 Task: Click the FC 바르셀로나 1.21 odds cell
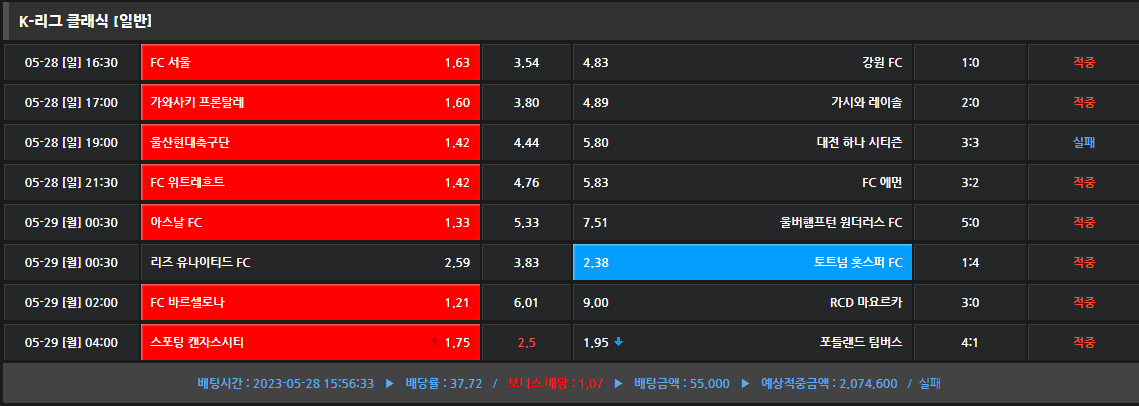click(310, 302)
